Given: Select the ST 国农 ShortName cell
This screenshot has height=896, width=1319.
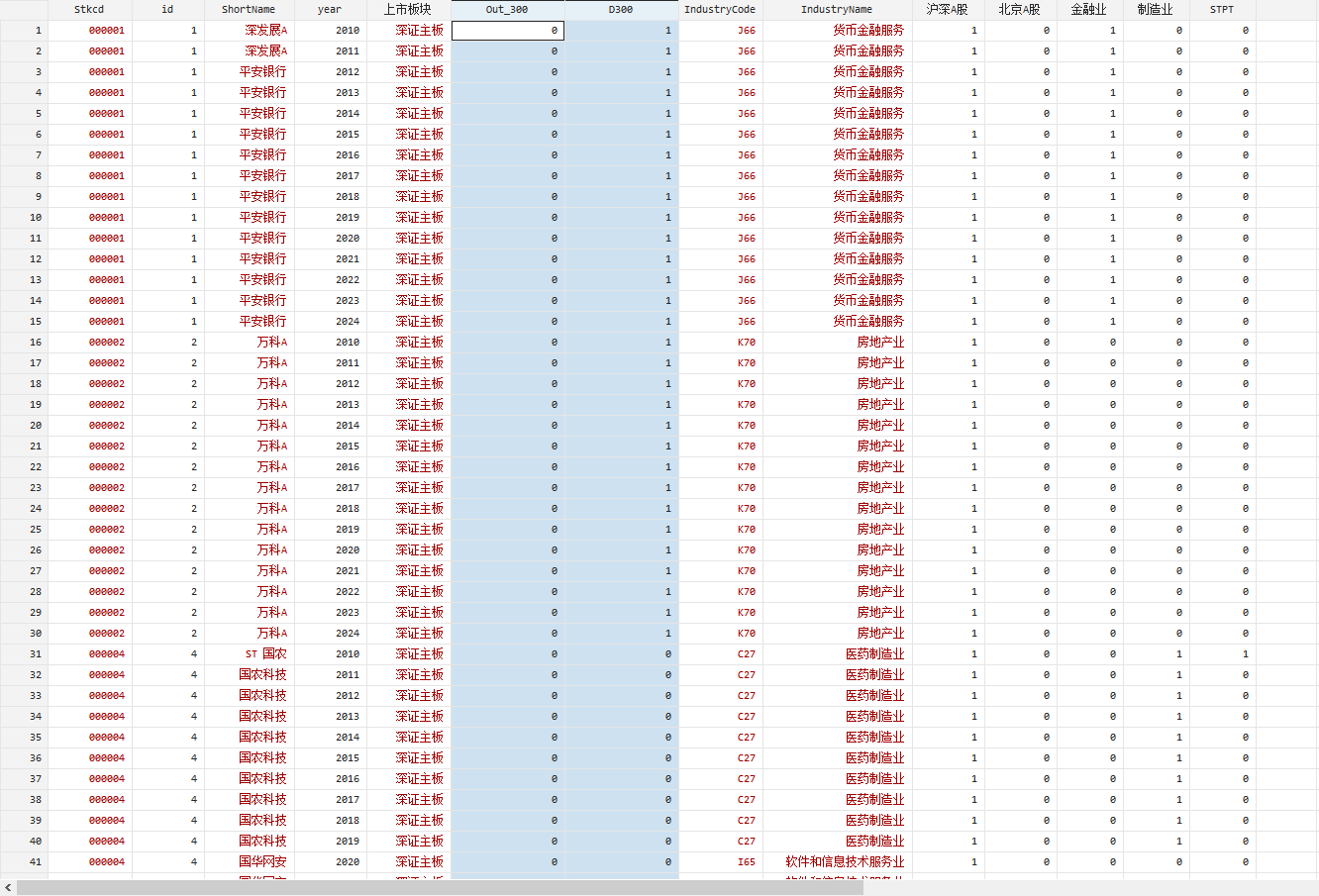Looking at the screenshot, I should point(265,654).
